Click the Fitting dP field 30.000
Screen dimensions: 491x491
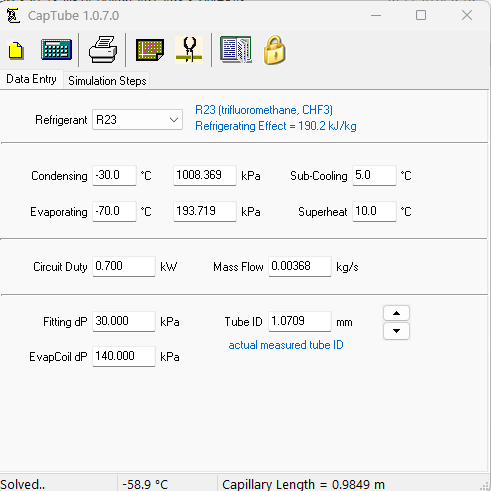click(x=124, y=321)
